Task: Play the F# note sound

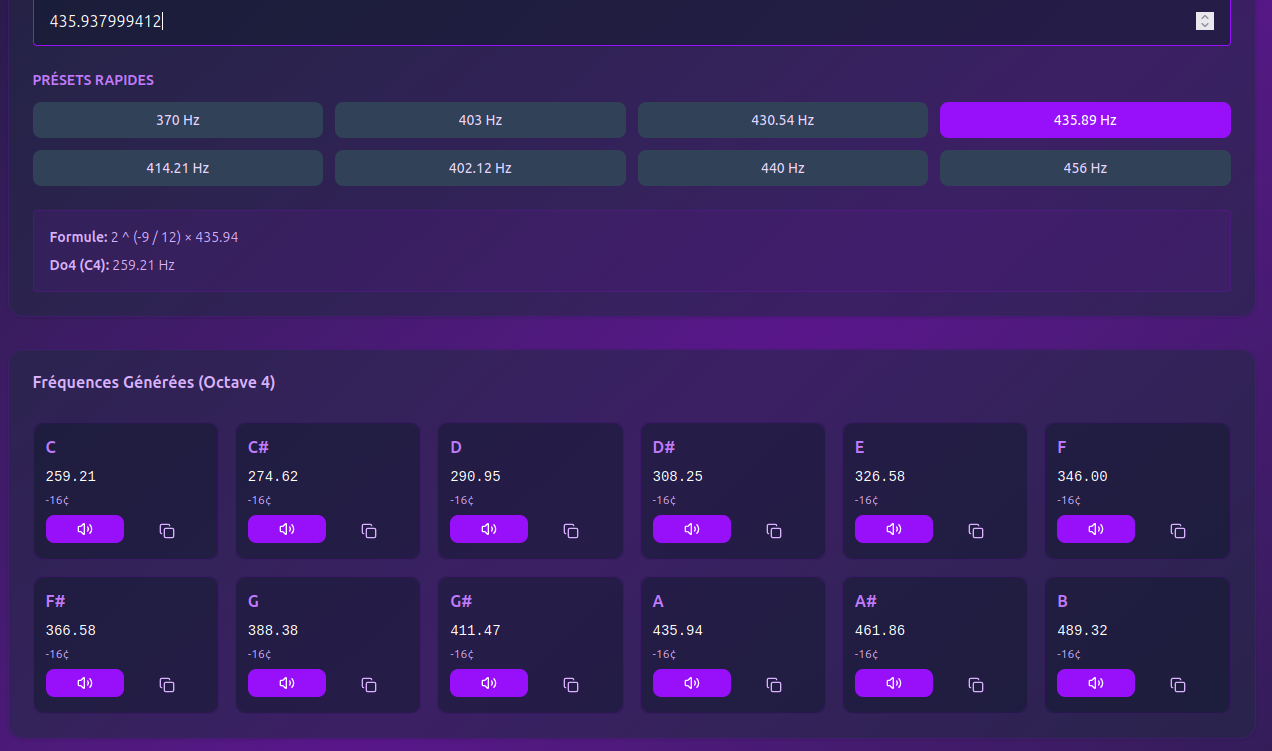Action: coord(85,683)
